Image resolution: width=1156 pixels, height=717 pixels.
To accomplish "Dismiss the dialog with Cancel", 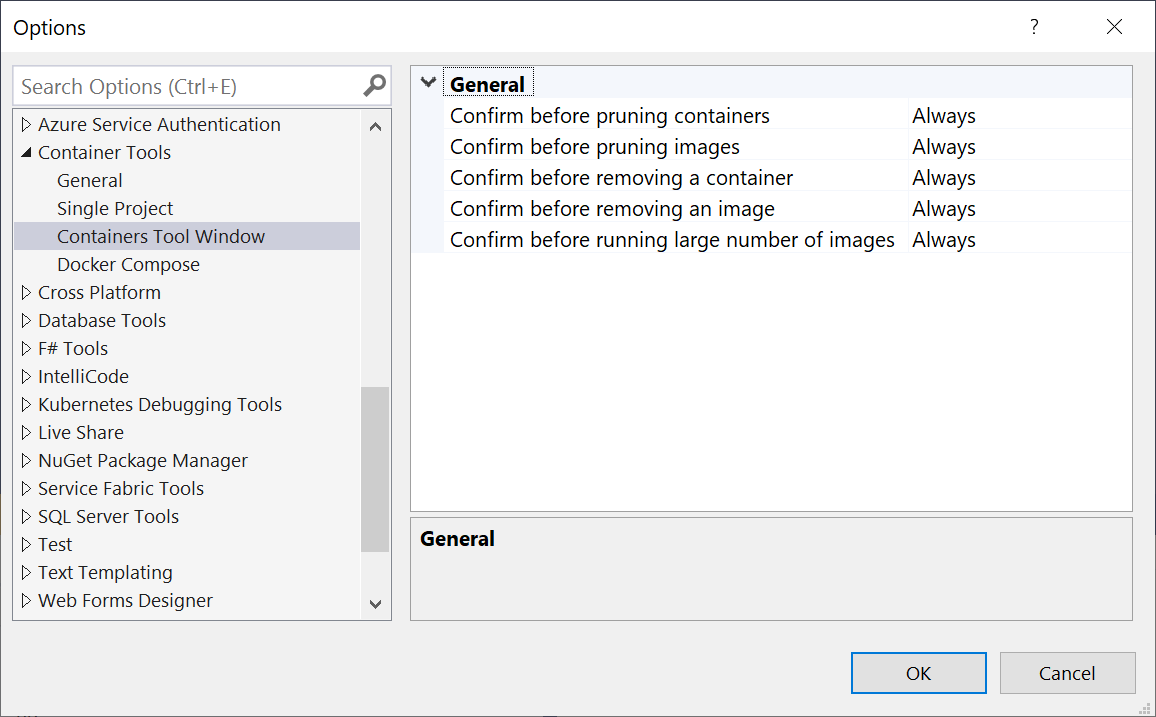I will 1067,673.
